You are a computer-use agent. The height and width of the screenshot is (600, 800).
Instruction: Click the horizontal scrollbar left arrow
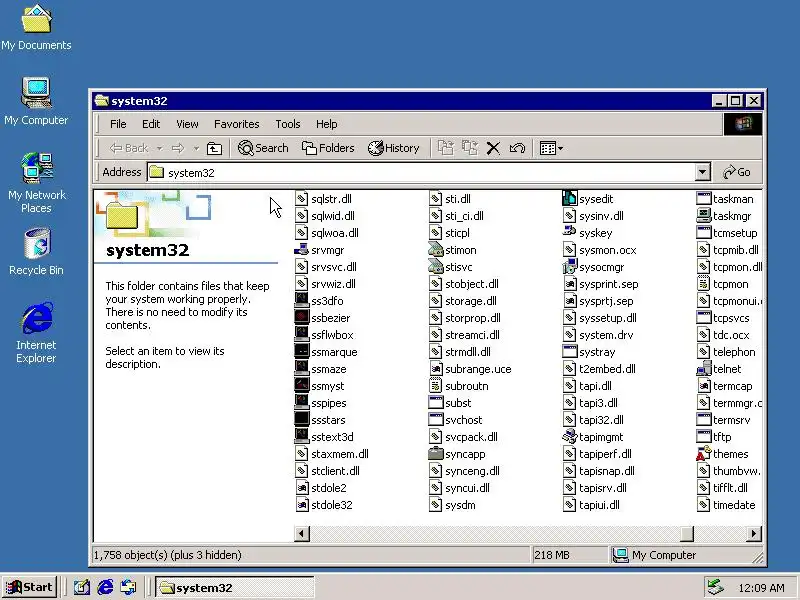302,534
